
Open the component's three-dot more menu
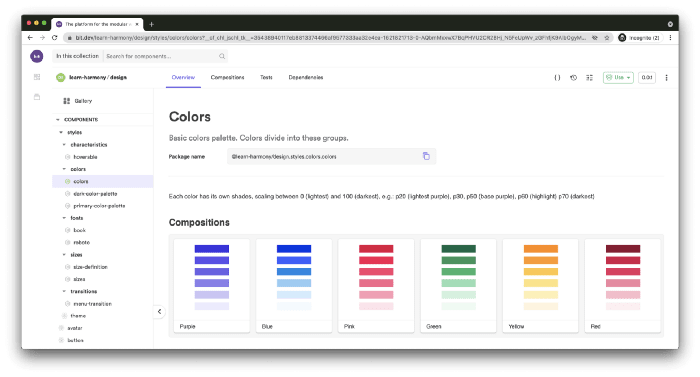(x=667, y=78)
